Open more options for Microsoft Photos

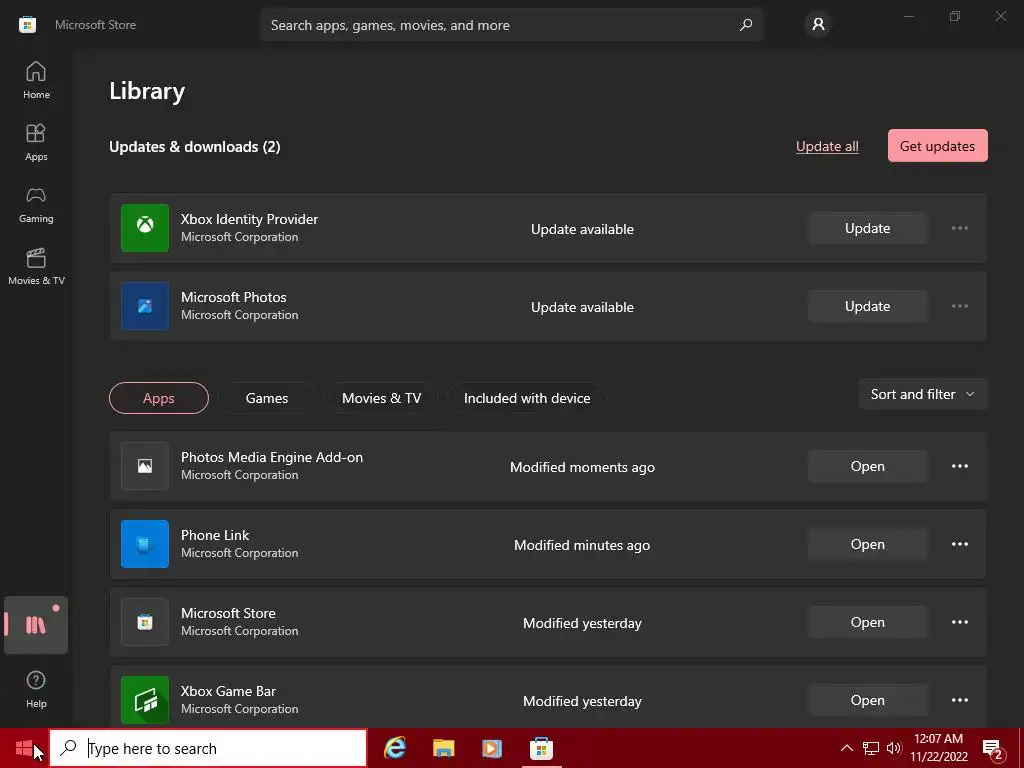pos(959,306)
